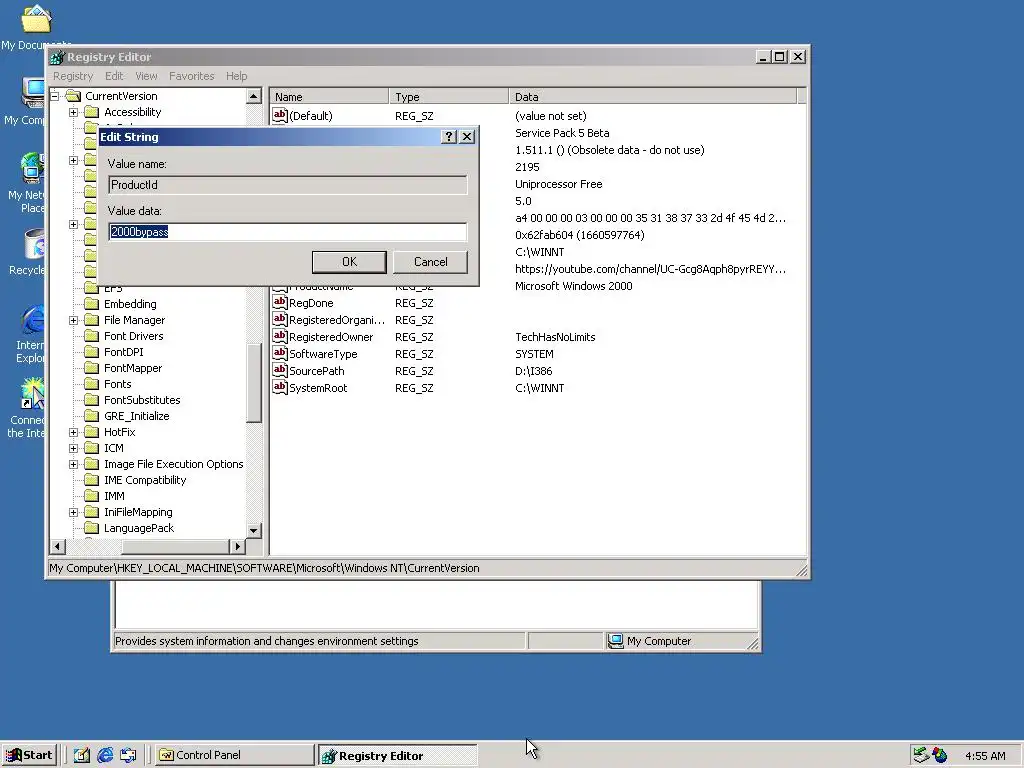Select the Fonts folder icon
1024x768 pixels.
click(x=92, y=384)
